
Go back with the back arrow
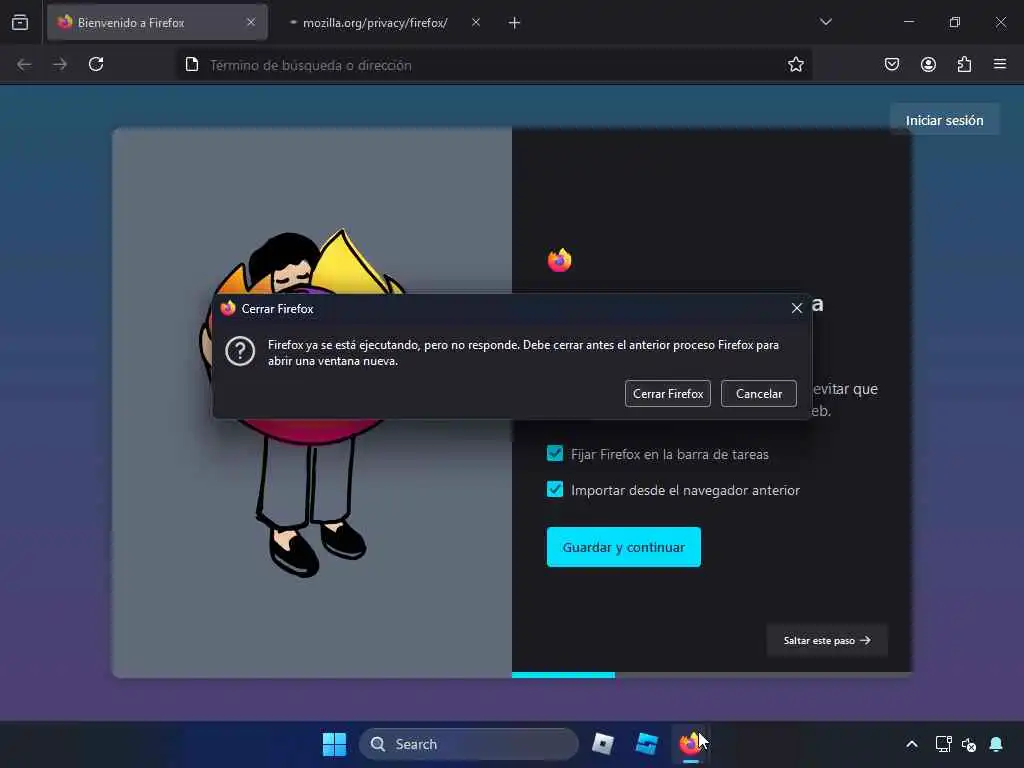click(x=24, y=64)
